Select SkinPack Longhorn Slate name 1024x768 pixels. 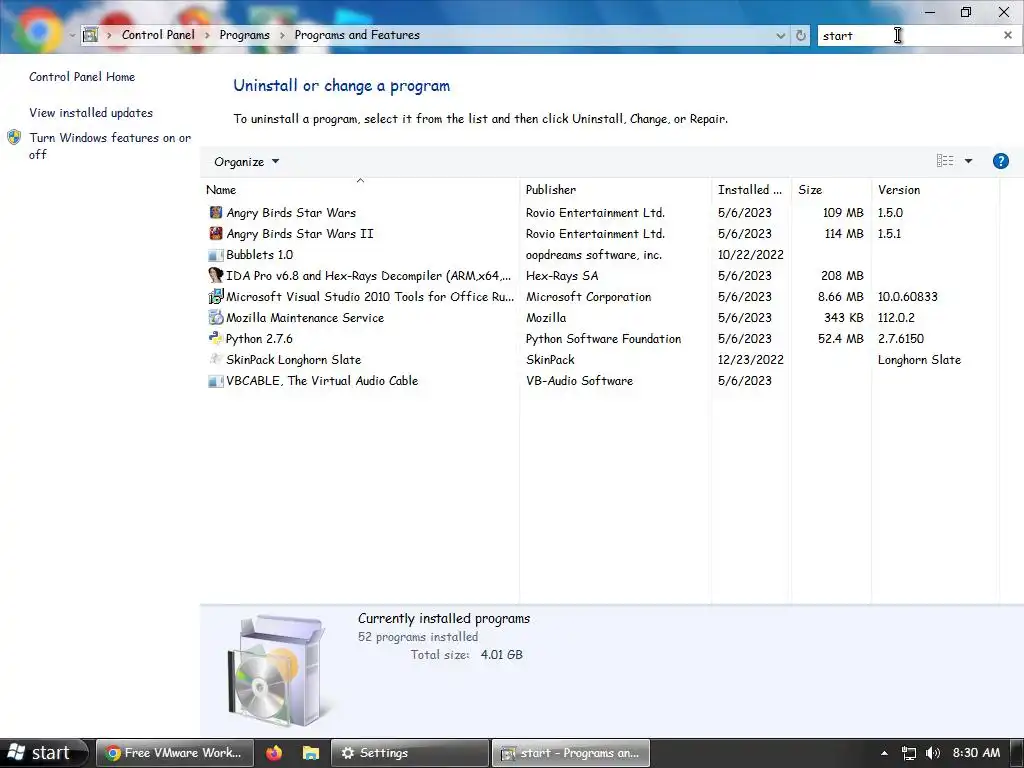(x=293, y=360)
